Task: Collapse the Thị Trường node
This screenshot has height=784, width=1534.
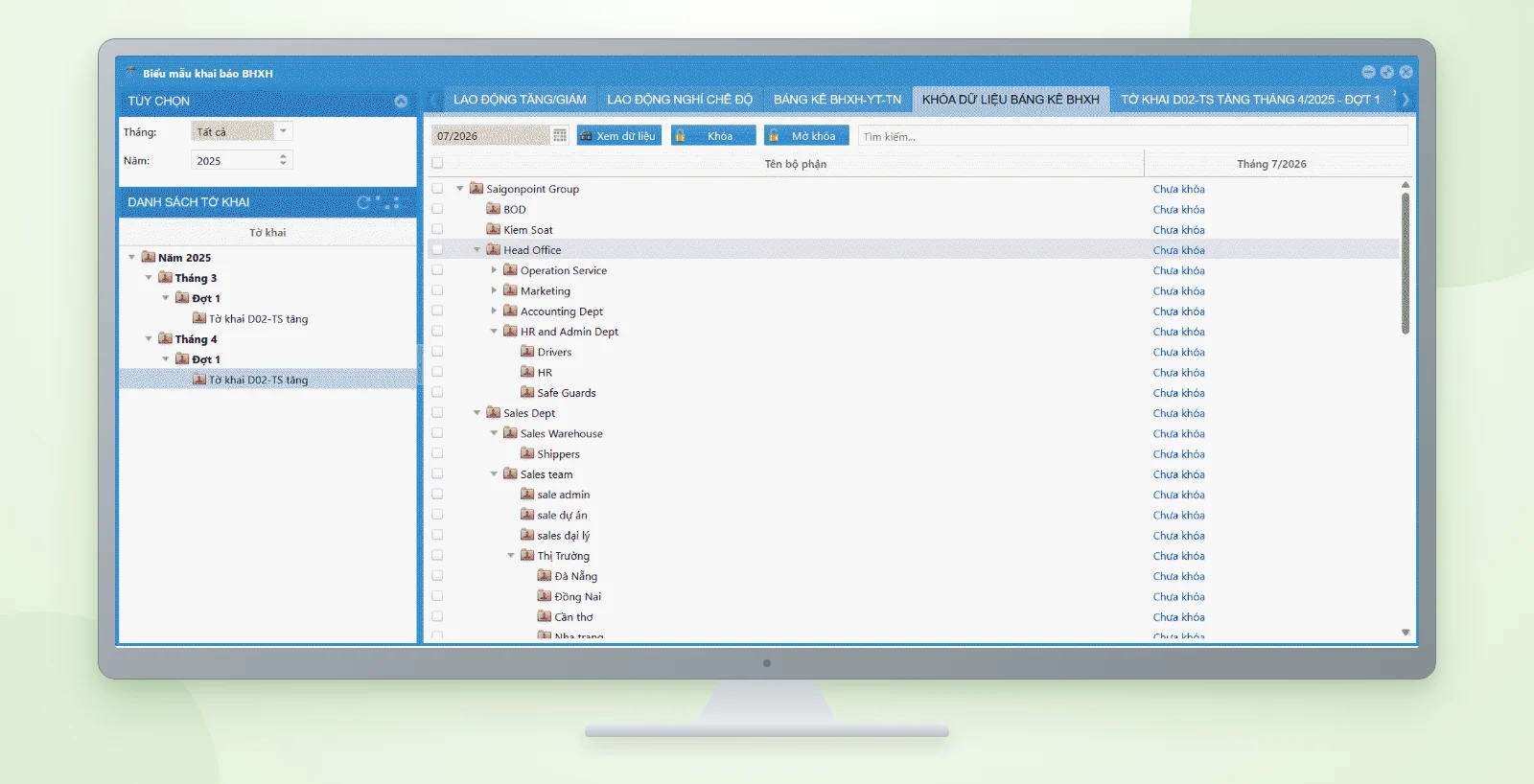Action: 511,556
